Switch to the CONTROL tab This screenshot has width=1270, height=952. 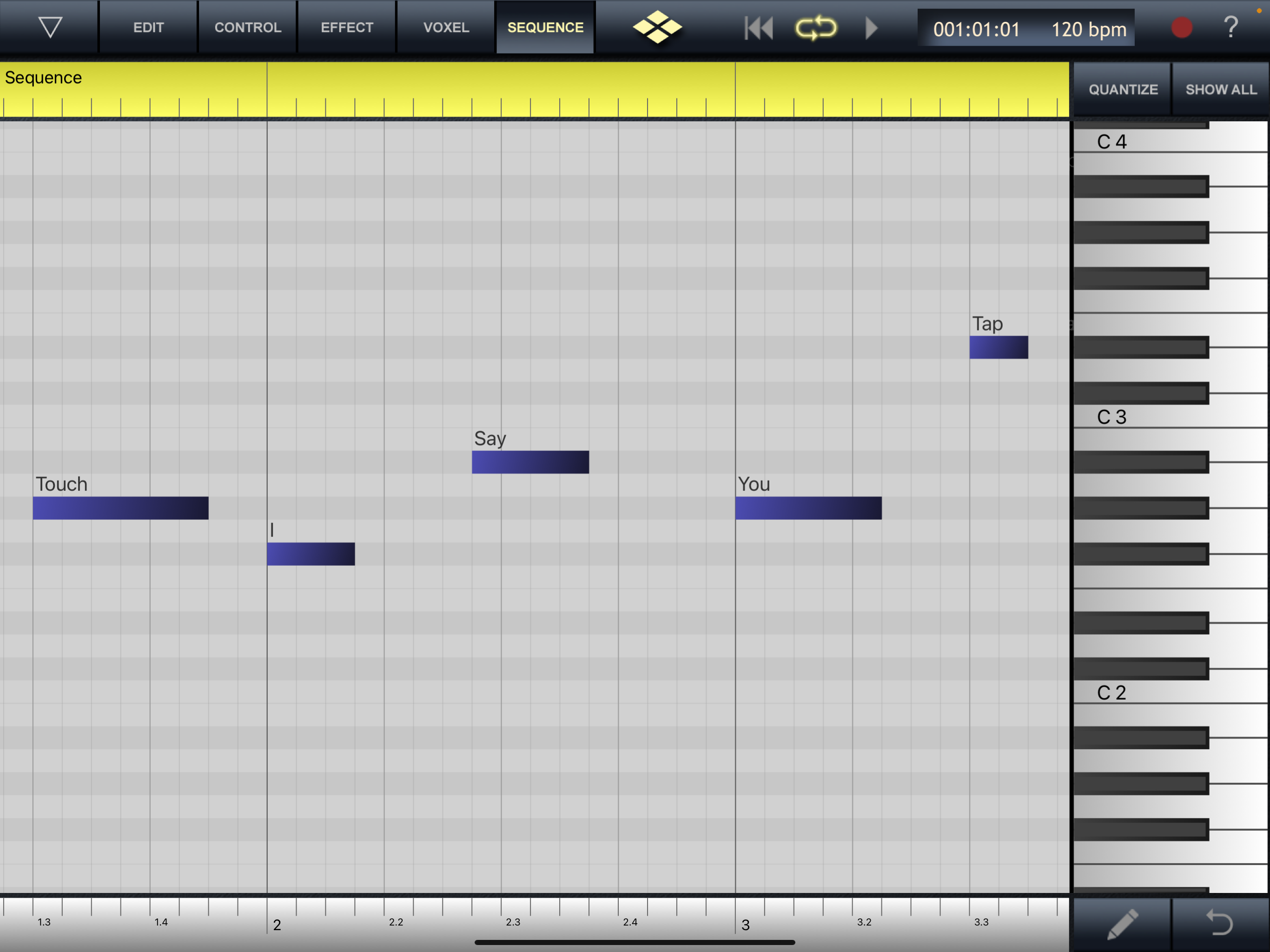pyautogui.click(x=247, y=27)
